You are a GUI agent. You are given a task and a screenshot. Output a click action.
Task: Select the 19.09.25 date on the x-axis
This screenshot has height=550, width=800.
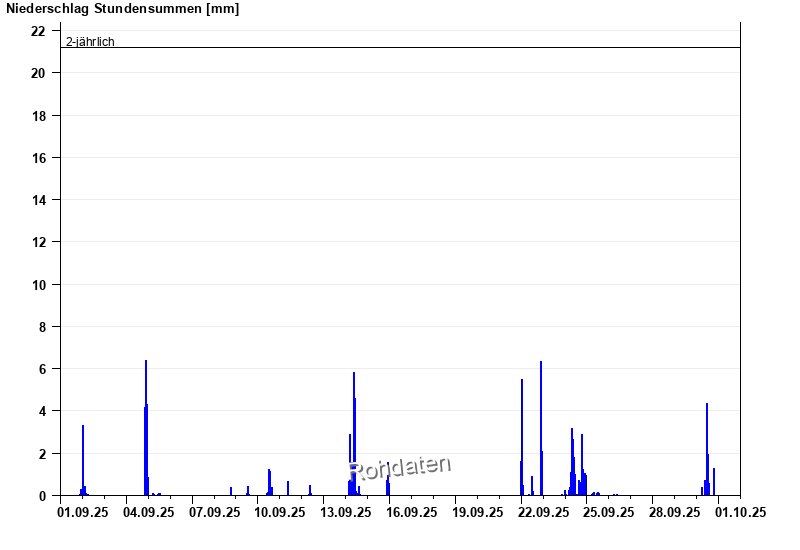pyautogui.click(x=478, y=512)
